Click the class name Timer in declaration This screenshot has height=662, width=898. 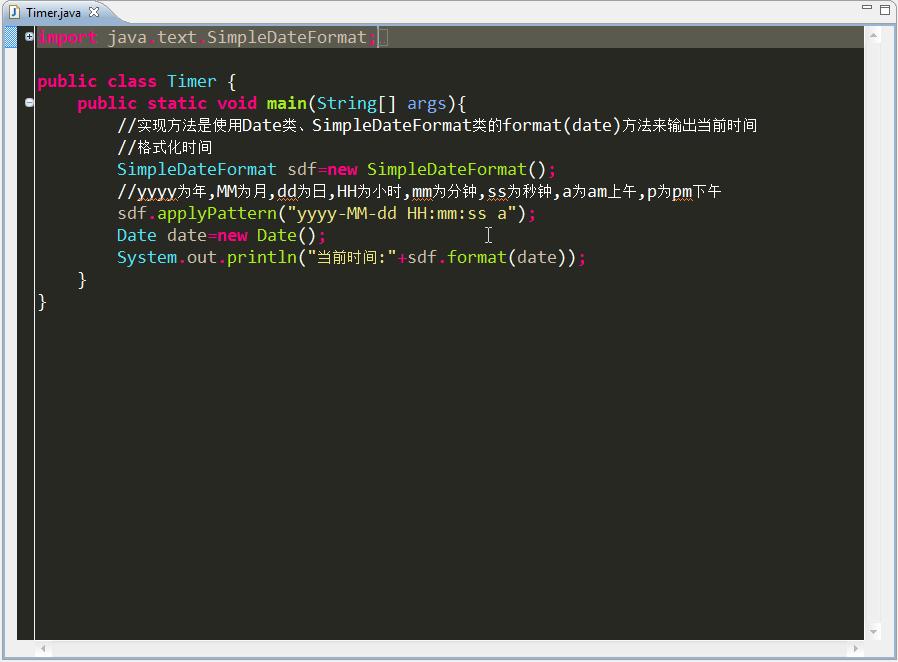coord(191,81)
